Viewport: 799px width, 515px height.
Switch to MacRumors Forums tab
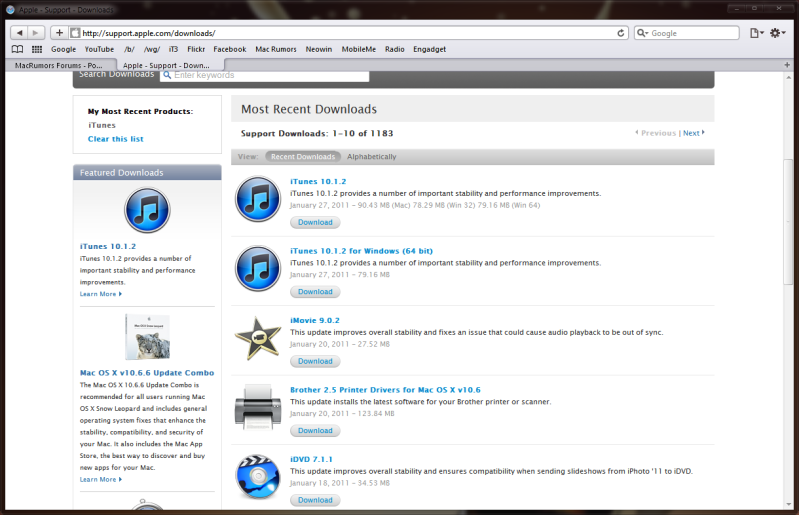[x=59, y=65]
